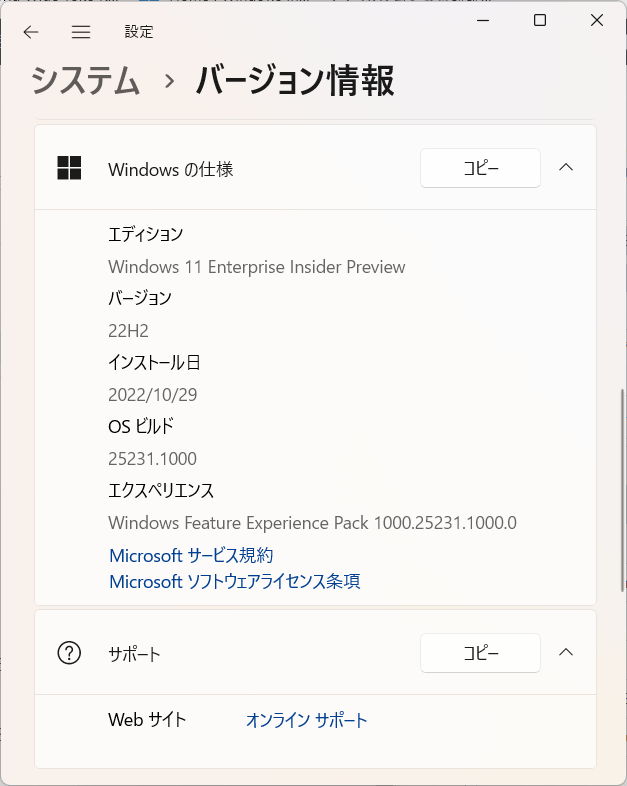Copy the サポート section details
This screenshot has width=627, height=786.
click(x=480, y=653)
